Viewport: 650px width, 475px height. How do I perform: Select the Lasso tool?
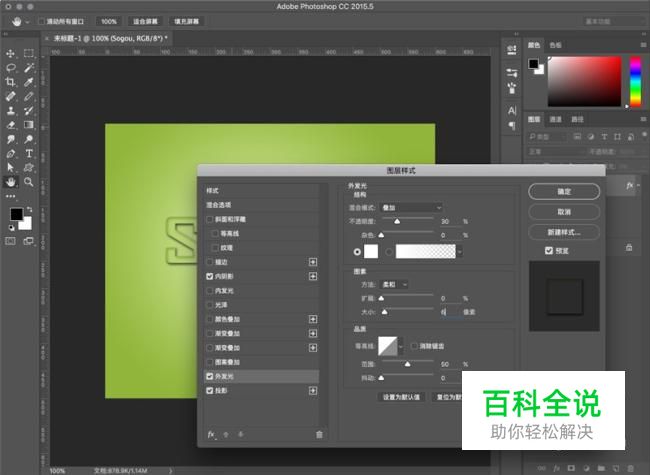(11, 68)
